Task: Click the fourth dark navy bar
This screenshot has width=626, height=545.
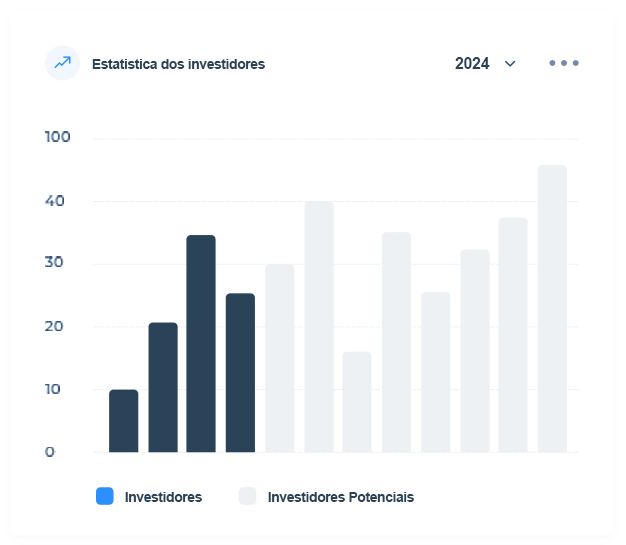Action: point(240,372)
